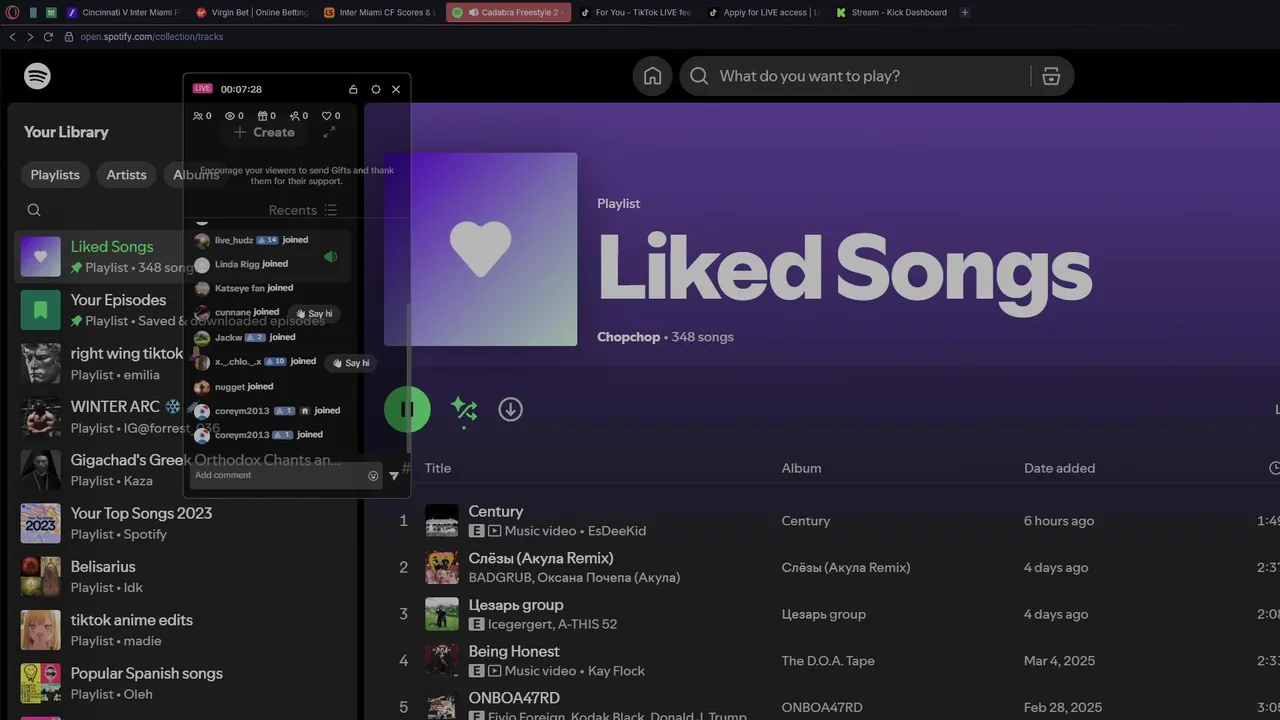Send comment with paper plane icon

(x=394, y=476)
